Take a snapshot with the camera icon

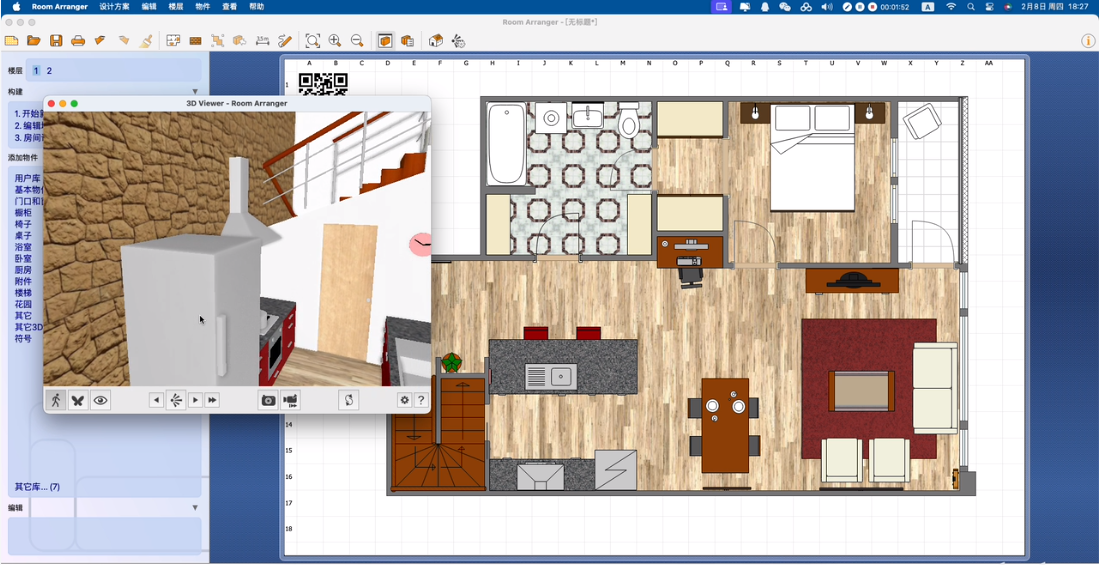[268, 400]
